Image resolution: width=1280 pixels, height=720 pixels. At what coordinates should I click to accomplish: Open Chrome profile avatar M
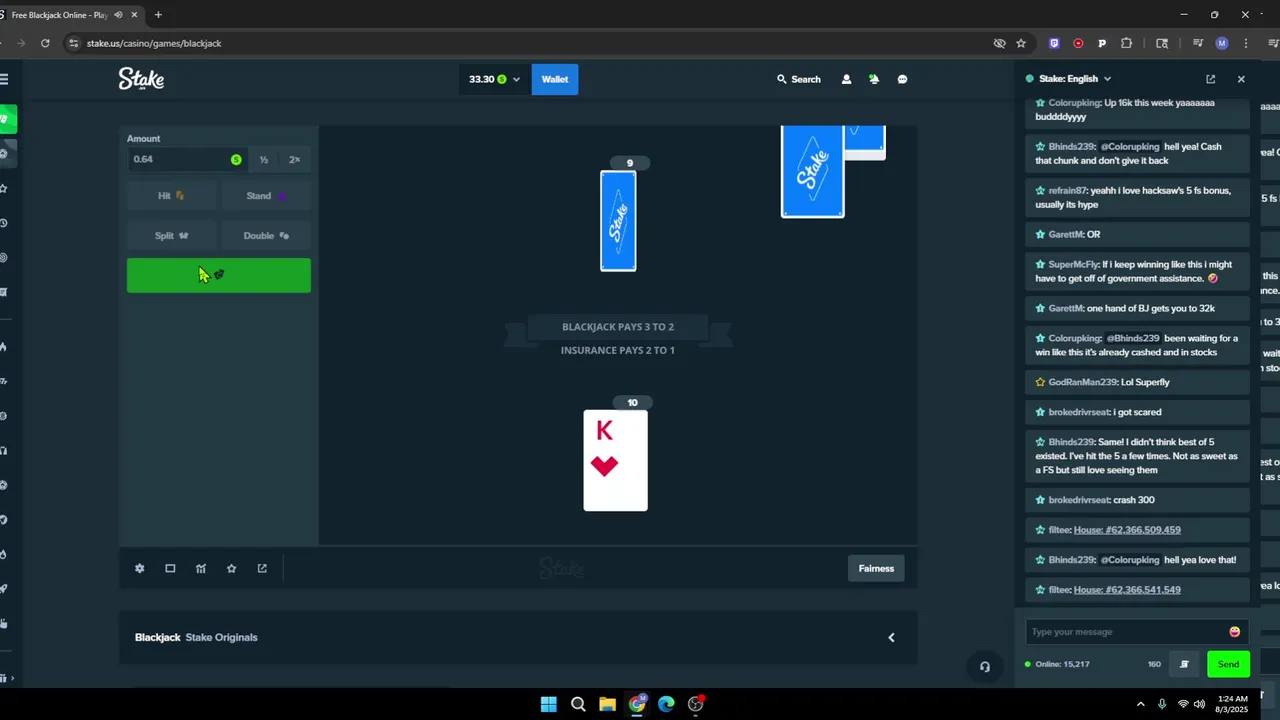tap(1221, 43)
